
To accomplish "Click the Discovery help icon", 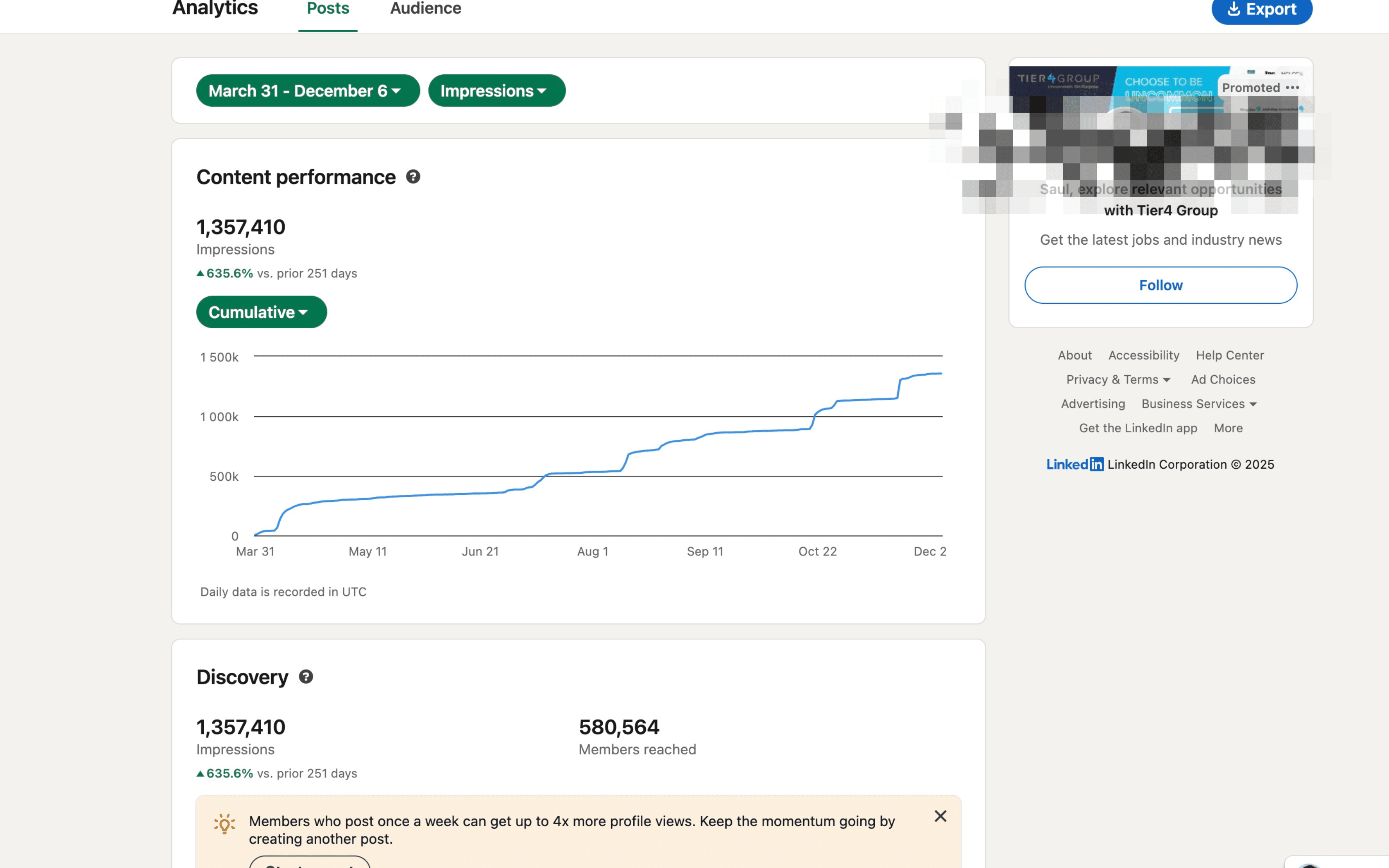I will click(306, 677).
